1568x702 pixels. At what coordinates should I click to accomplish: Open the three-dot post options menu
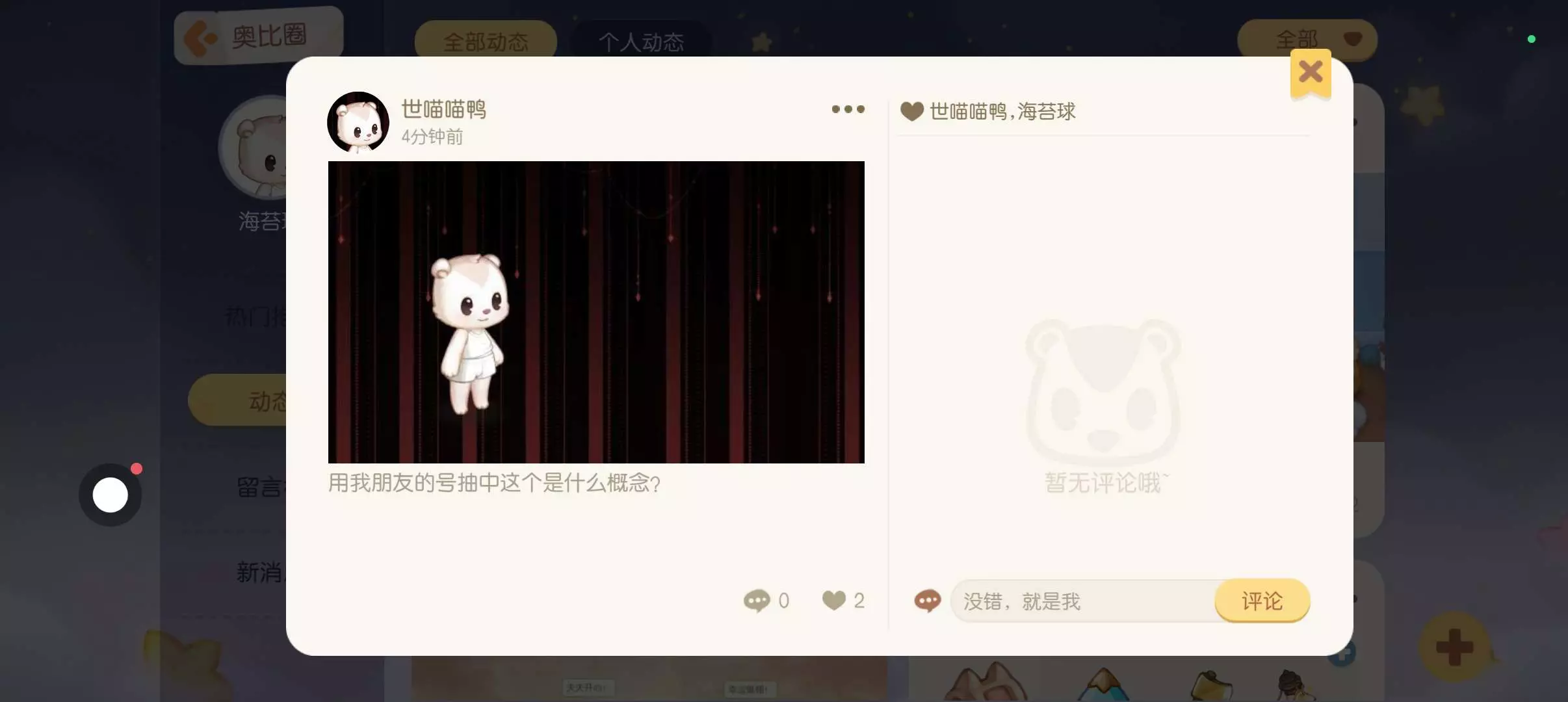[x=848, y=109]
